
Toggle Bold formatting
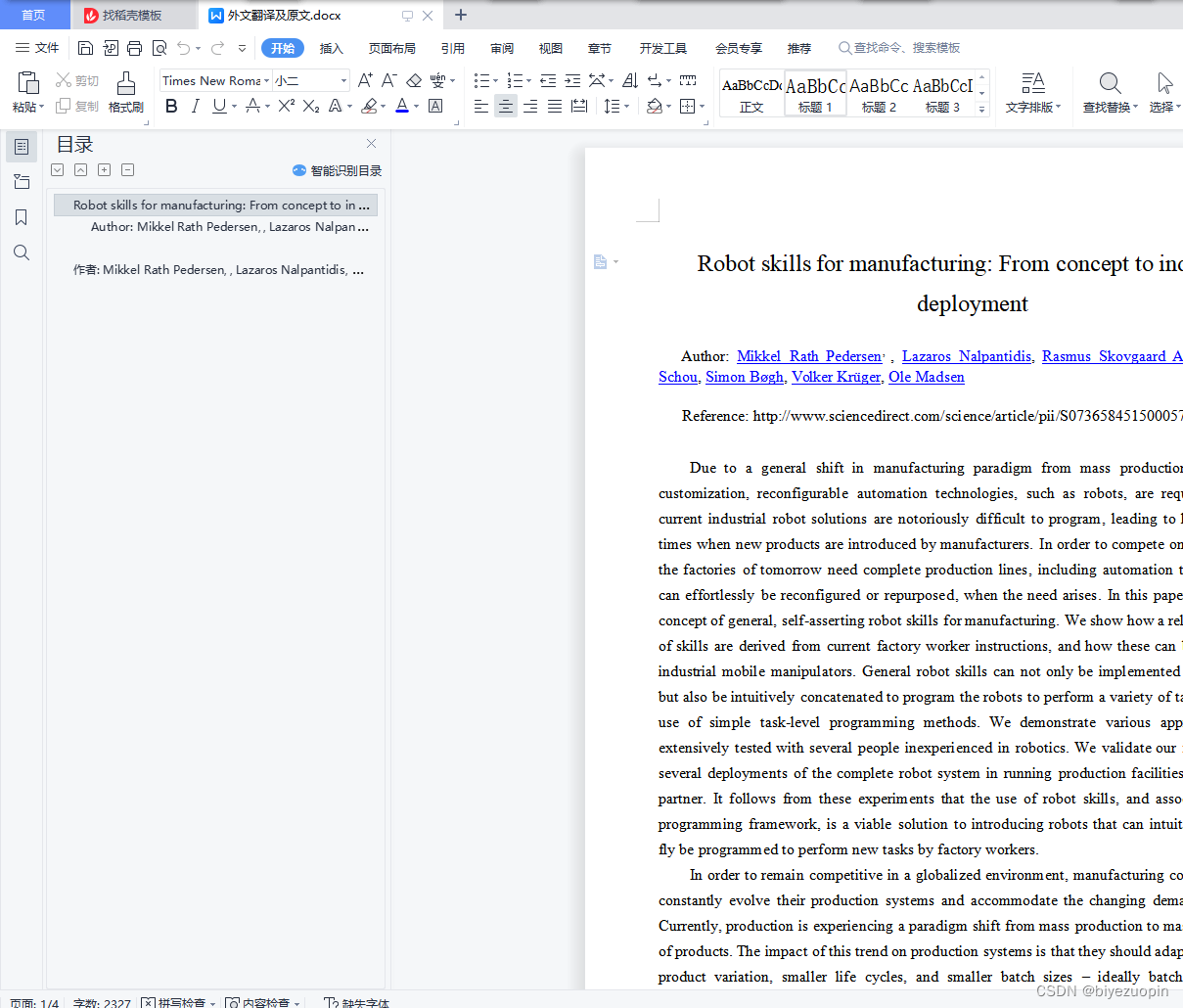click(x=171, y=106)
